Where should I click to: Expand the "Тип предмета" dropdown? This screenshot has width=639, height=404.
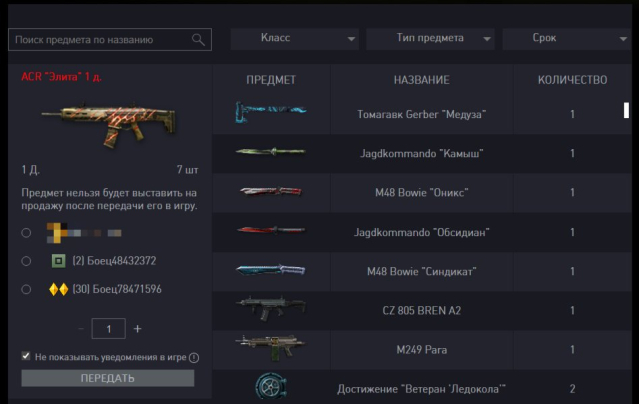pos(430,39)
